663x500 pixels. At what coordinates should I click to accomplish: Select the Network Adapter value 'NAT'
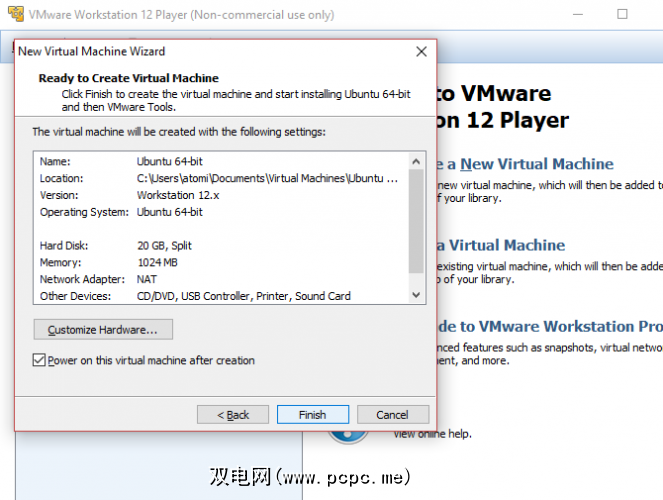point(147,279)
